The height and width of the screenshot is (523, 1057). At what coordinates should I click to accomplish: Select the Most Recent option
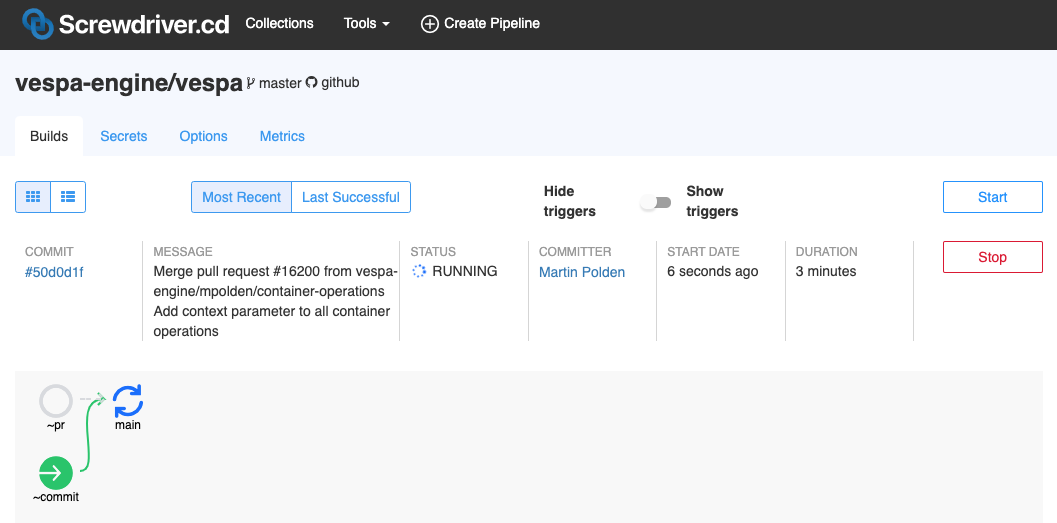(x=241, y=197)
